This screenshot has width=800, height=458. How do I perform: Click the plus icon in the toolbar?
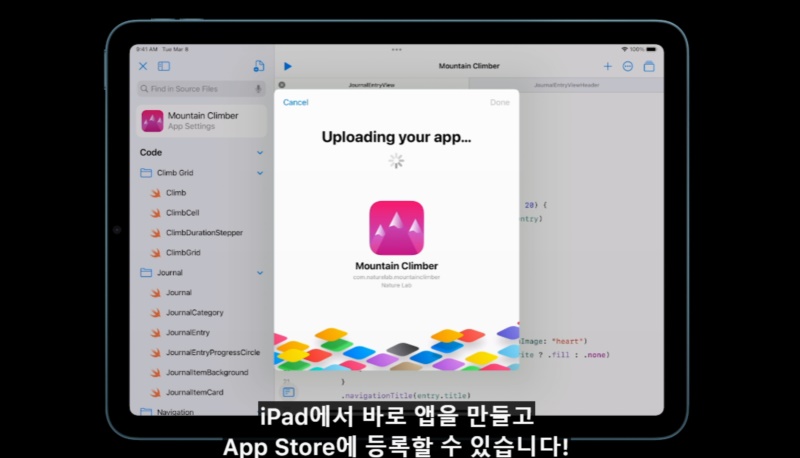[x=608, y=66]
